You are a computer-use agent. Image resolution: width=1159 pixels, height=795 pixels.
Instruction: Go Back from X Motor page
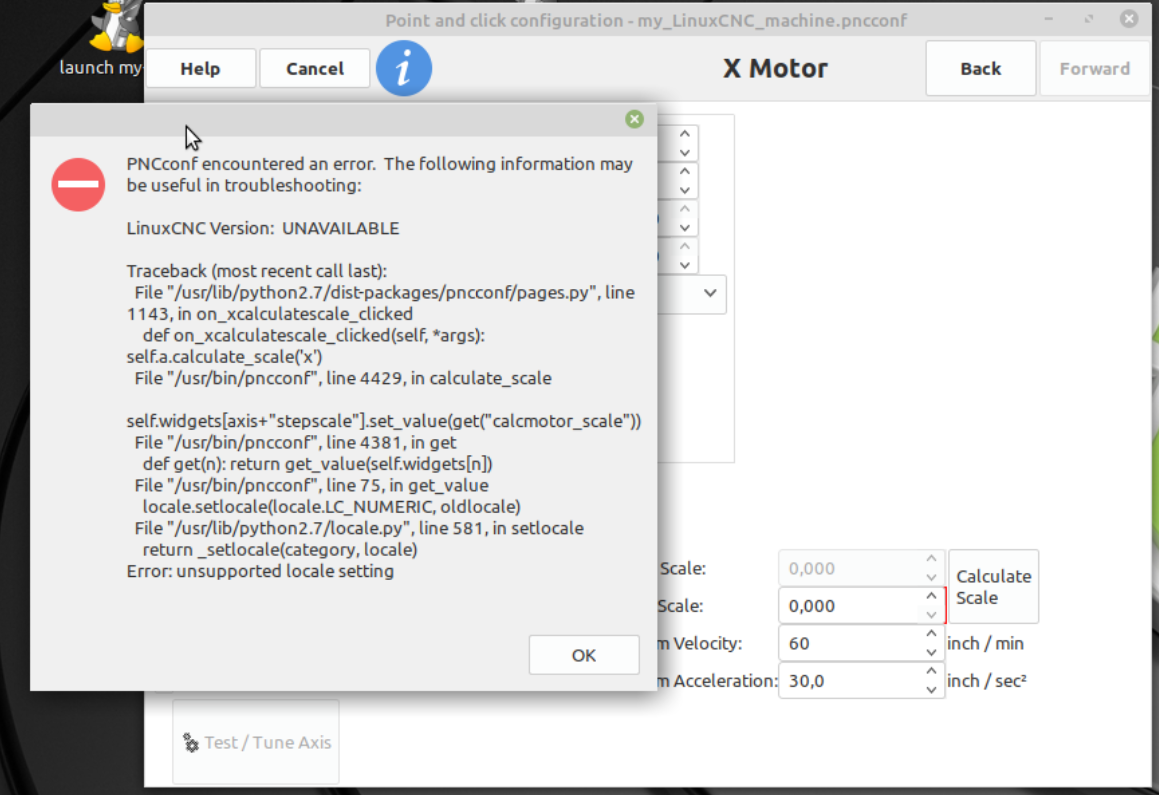pyautogui.click(x=980, y=69)
